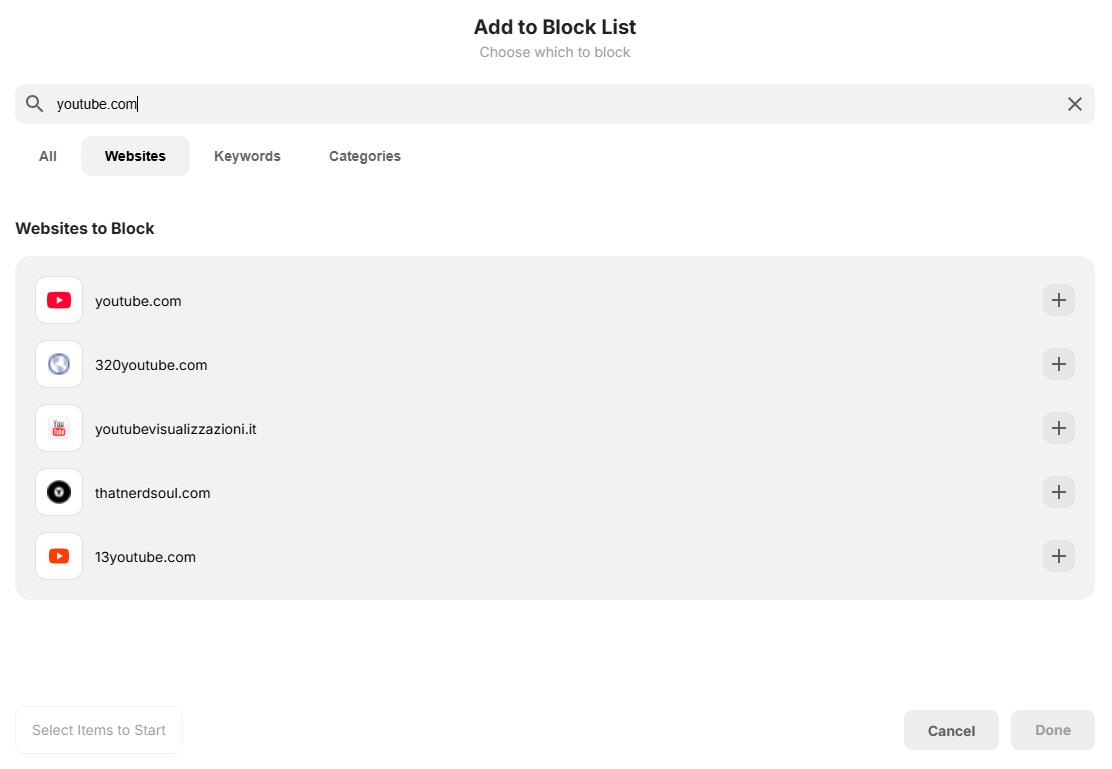This screenshot has width=1112, height=769.
Task: Switch to the All tab
Action: pyautogui.click(x=47, y=156)
